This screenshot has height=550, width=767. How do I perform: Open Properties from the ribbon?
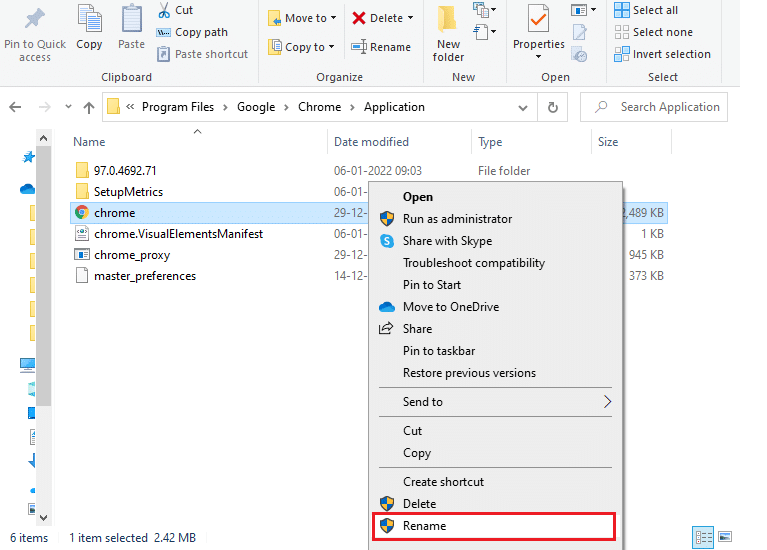click(539, 20)
